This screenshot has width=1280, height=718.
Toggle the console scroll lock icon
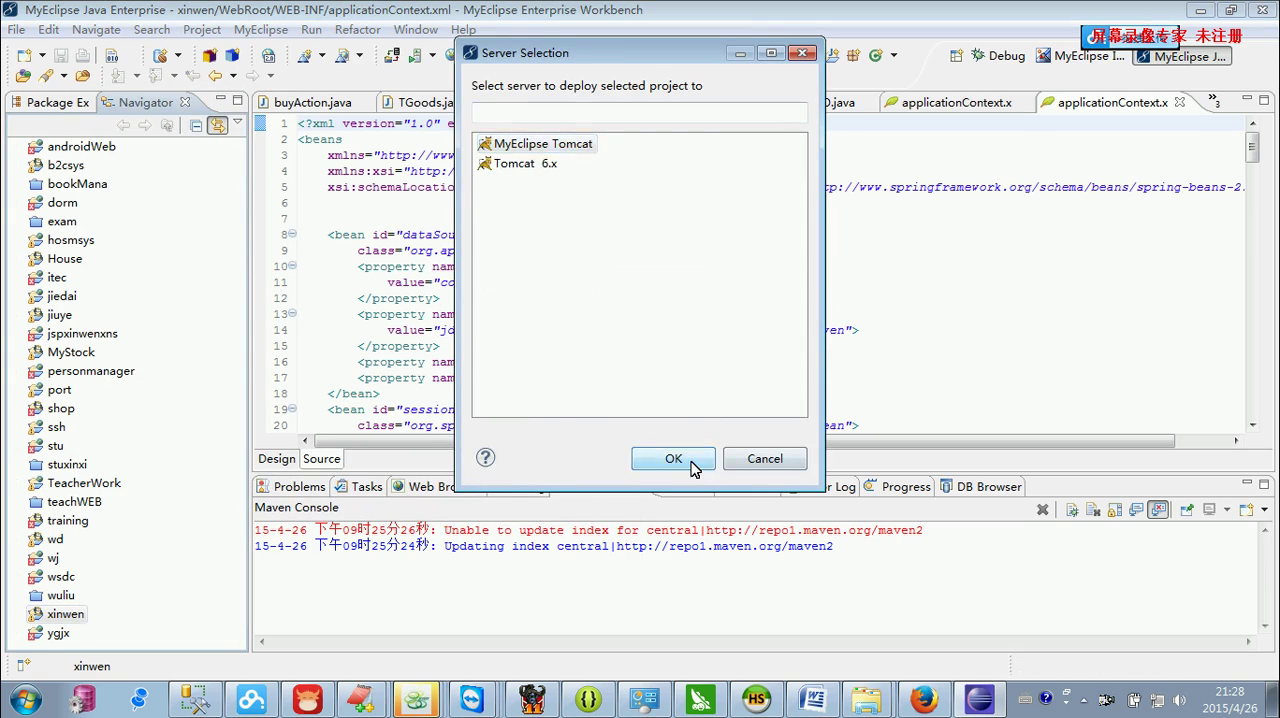(x=1115, y=510)
